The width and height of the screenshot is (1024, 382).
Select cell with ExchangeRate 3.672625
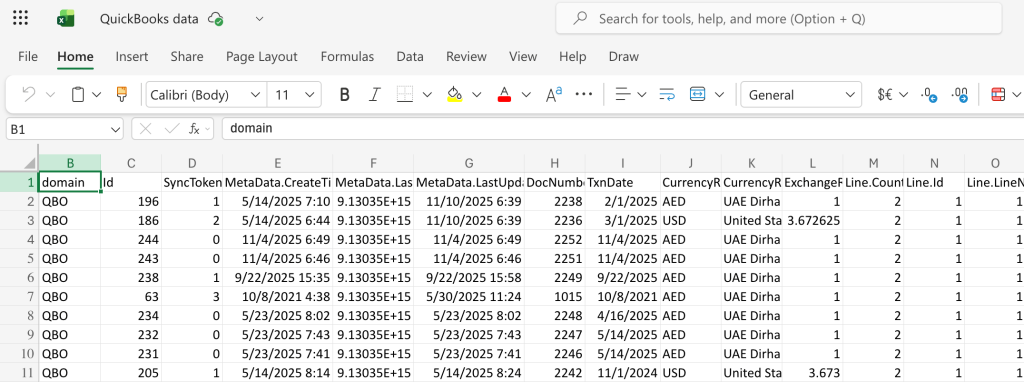(x=813, y=220)
